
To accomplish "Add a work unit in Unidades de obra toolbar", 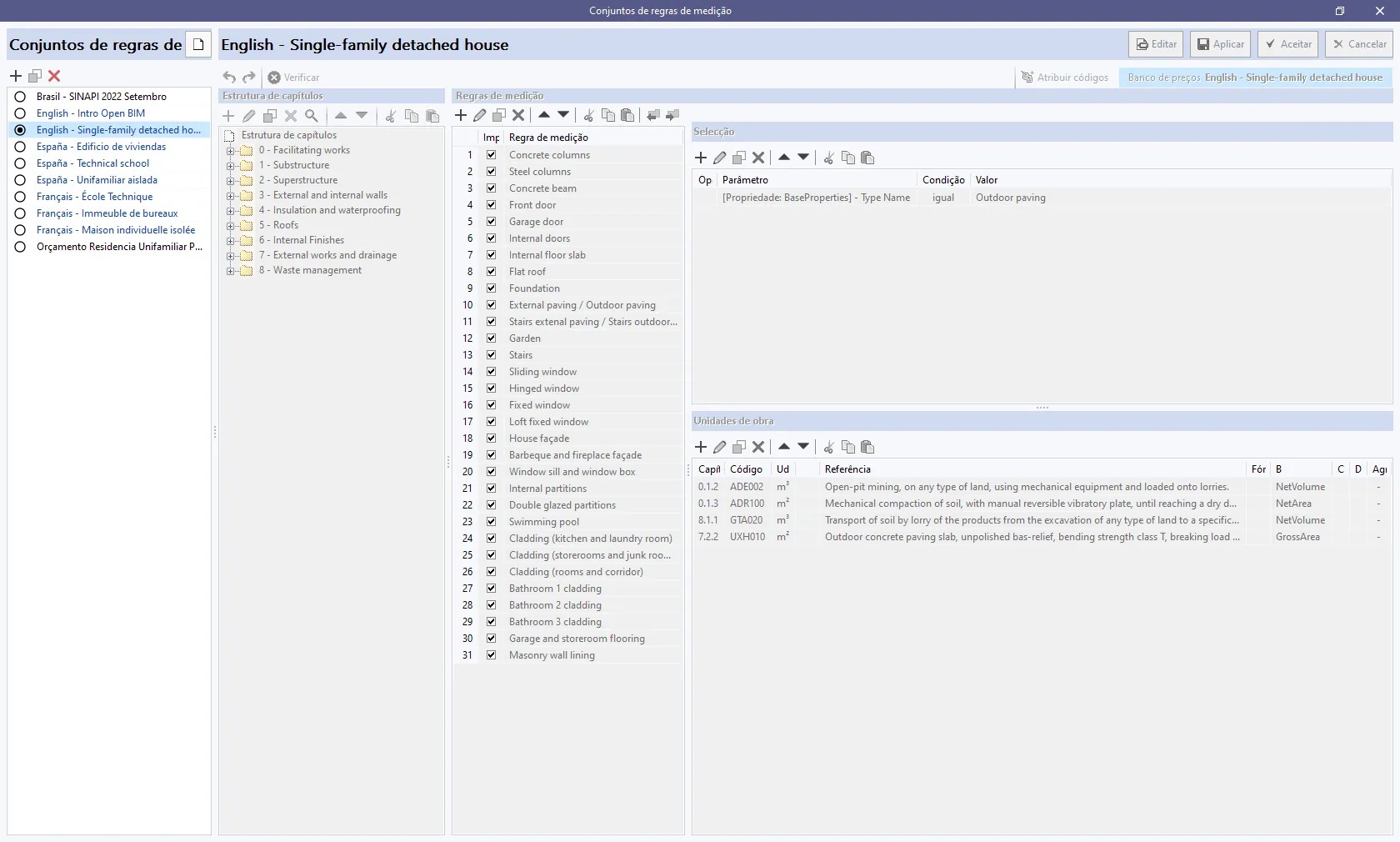I will (x=701, y=447).
